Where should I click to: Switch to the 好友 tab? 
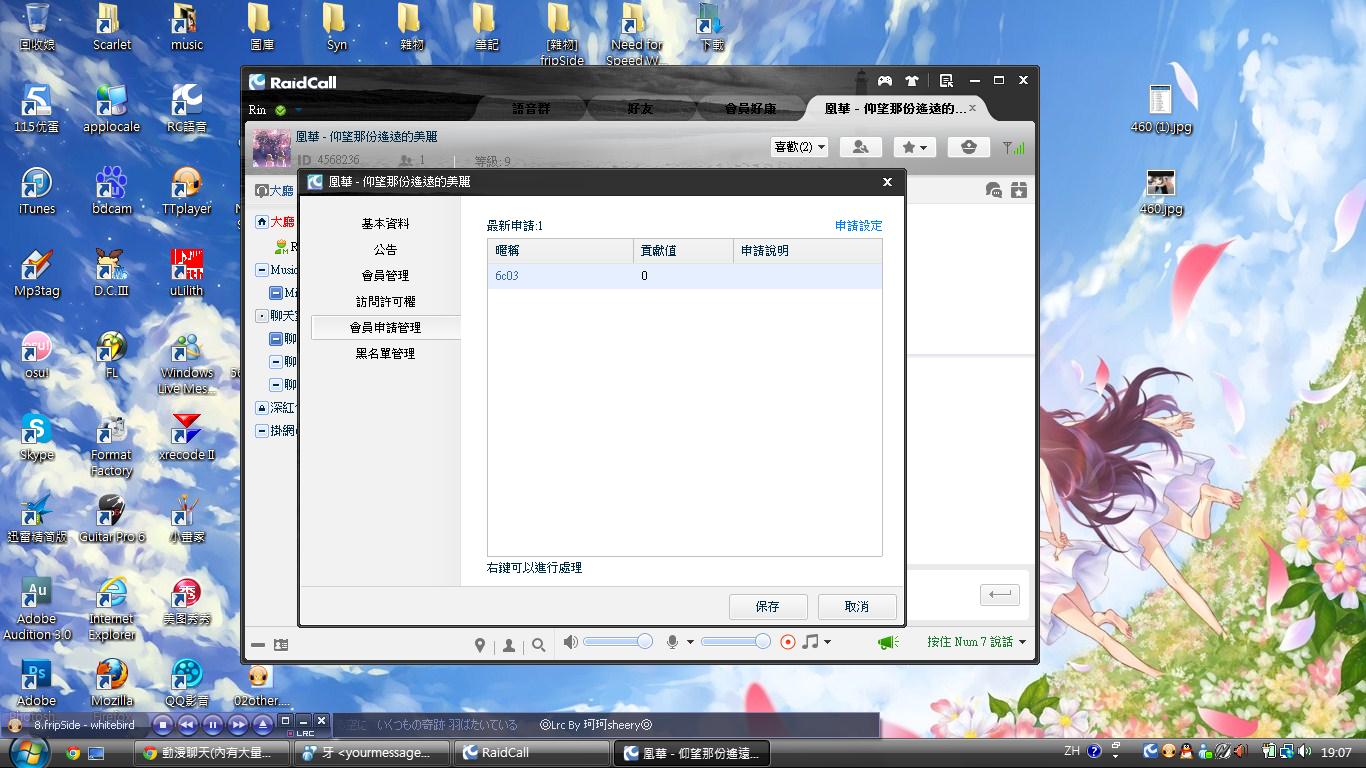click(x=640, y=108)
